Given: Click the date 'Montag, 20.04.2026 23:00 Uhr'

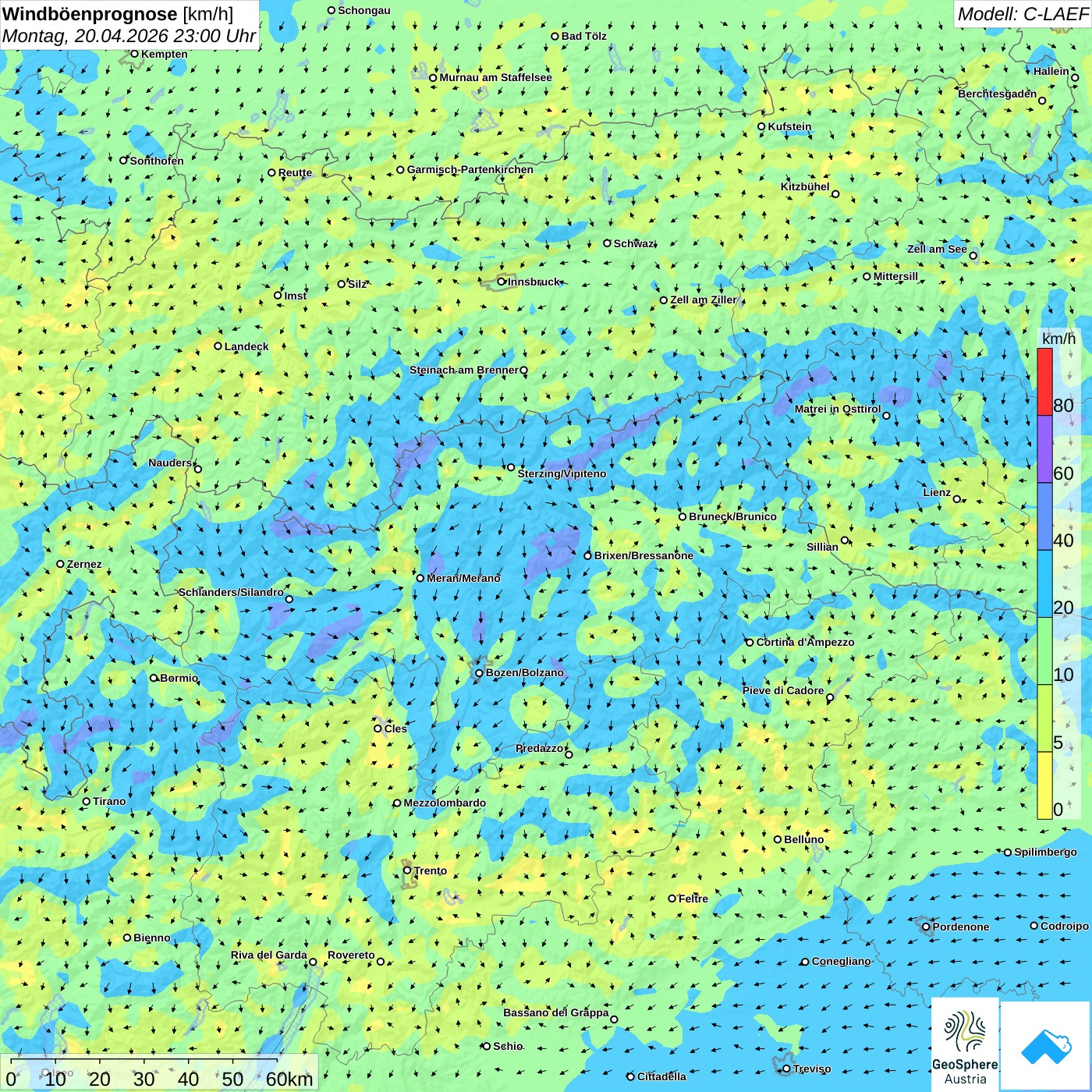Looking at the screenshot, I should (129, 36).
